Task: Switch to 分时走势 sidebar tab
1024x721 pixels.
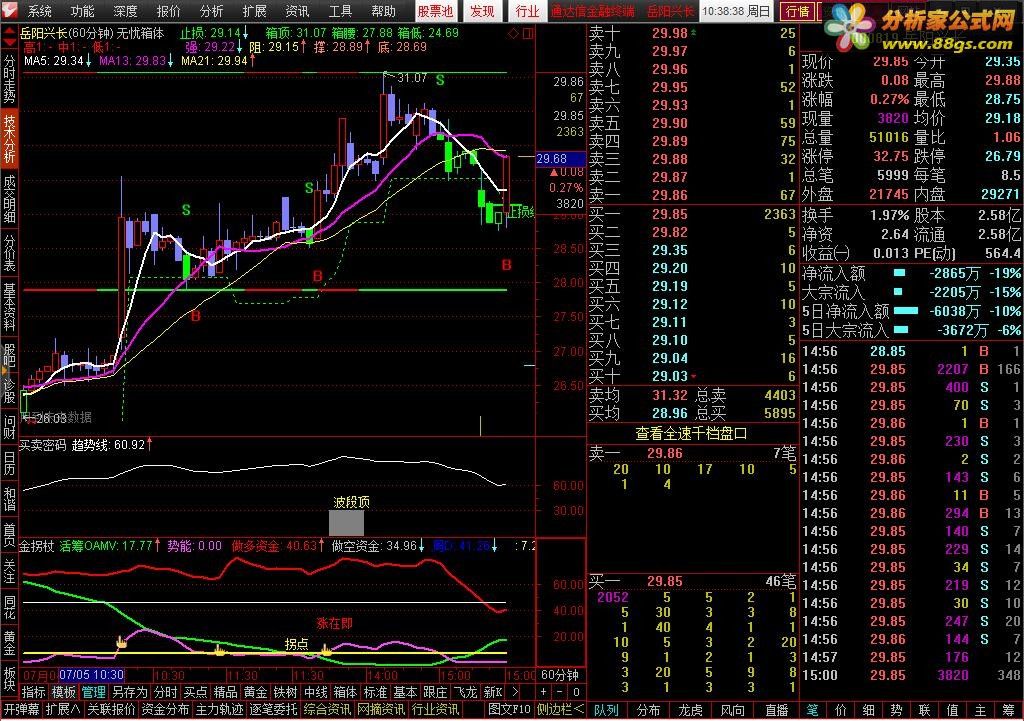Action: pos(9,79)
